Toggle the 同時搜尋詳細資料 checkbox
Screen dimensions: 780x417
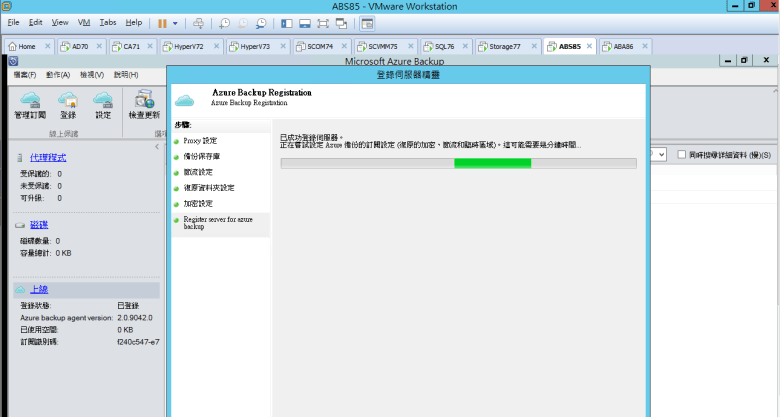tap(681, 155)
